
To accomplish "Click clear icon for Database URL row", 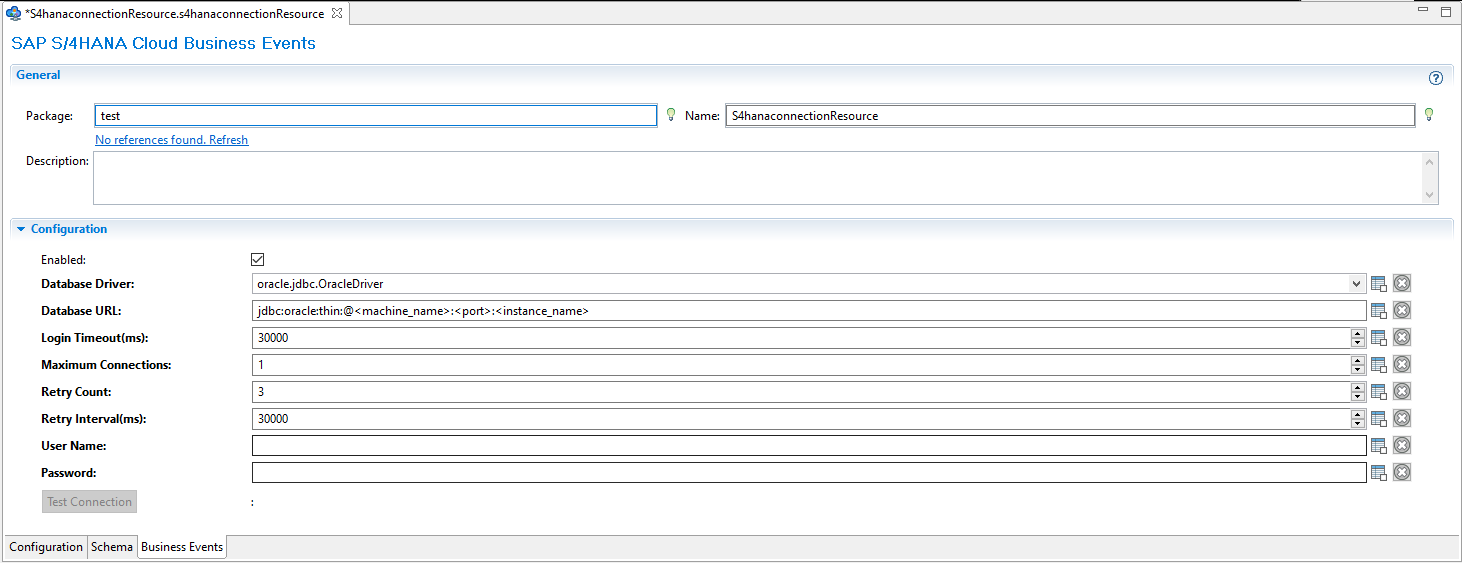I will coord(1402,311).
